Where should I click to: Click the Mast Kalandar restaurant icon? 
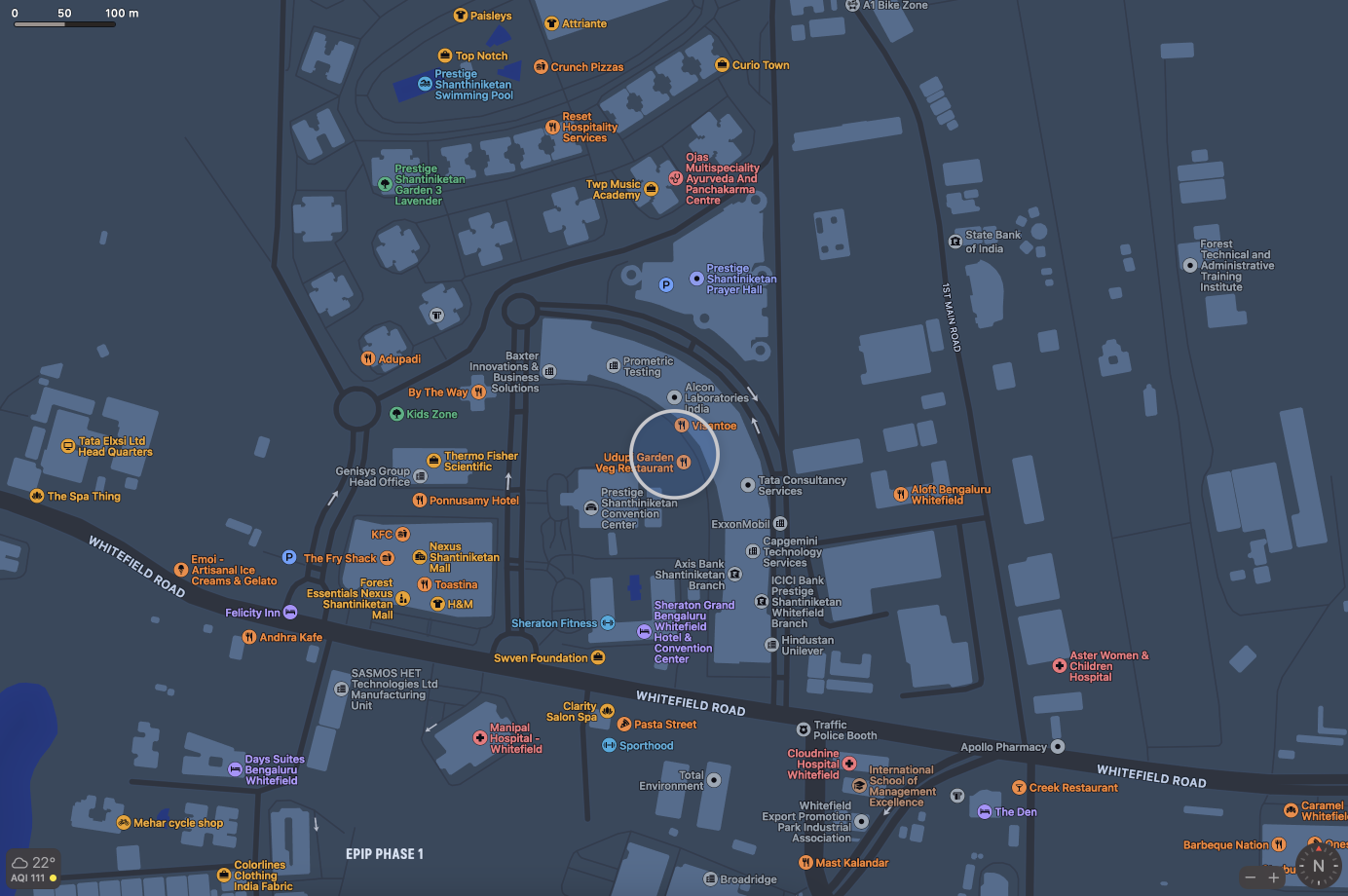pyautogui.click(x=805, y=862)
